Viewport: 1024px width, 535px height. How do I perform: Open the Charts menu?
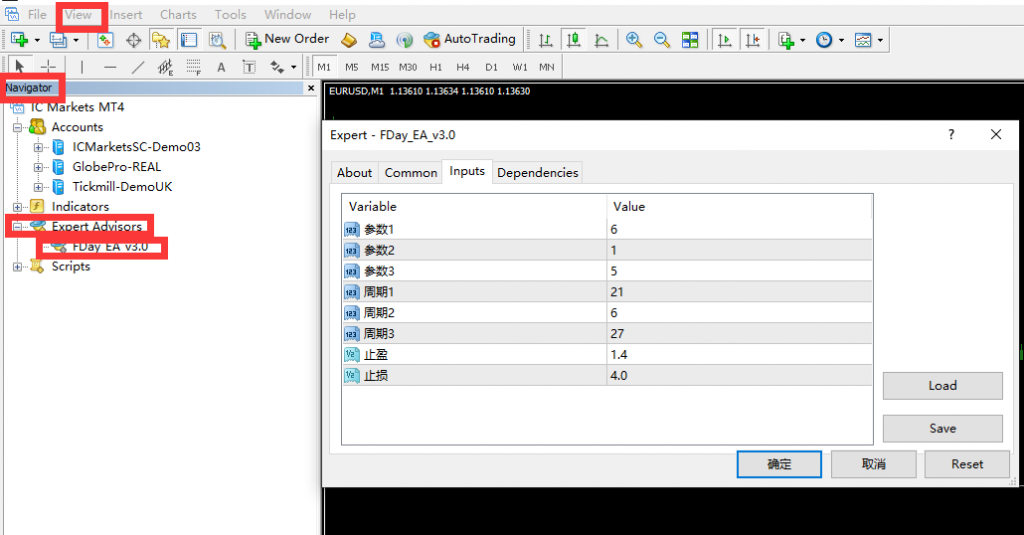coord(178,14)
